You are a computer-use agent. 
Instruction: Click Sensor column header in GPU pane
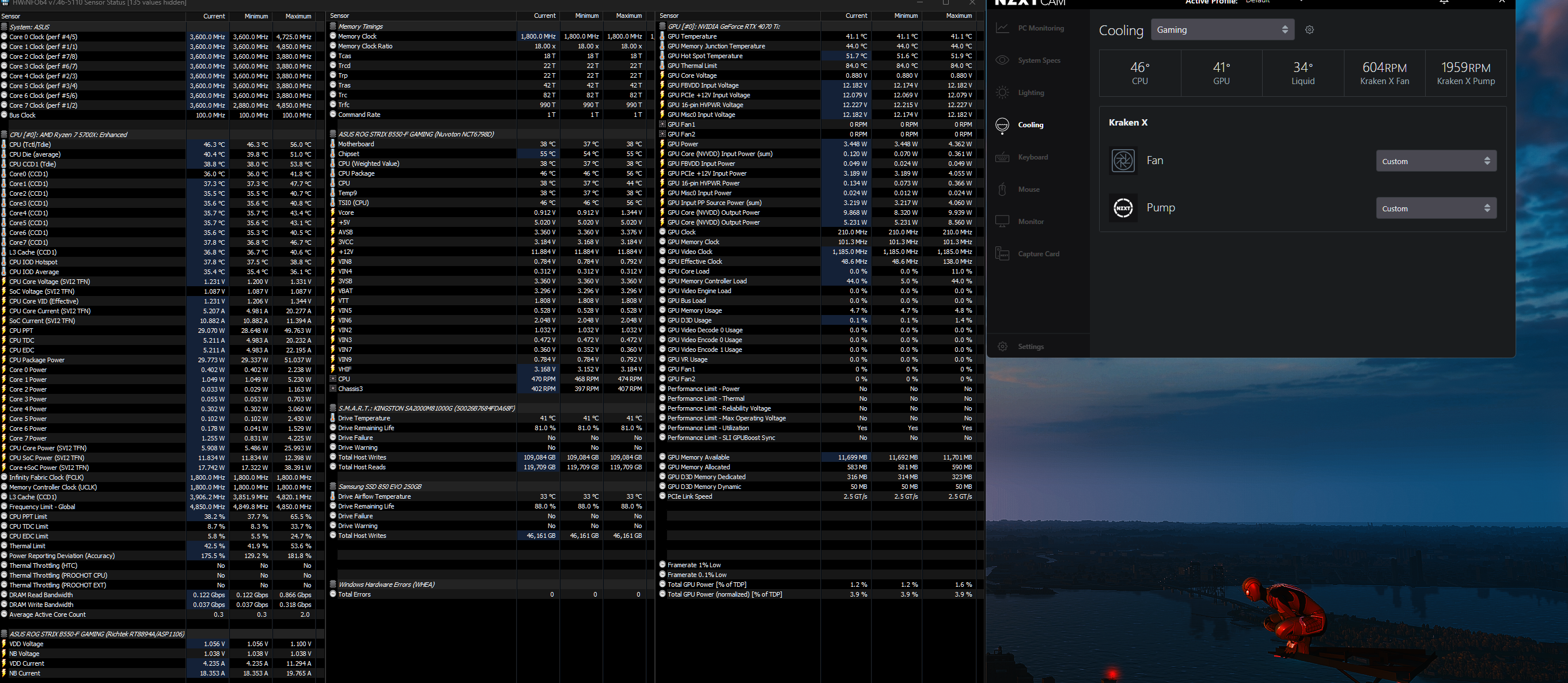(x=739, y=16)
